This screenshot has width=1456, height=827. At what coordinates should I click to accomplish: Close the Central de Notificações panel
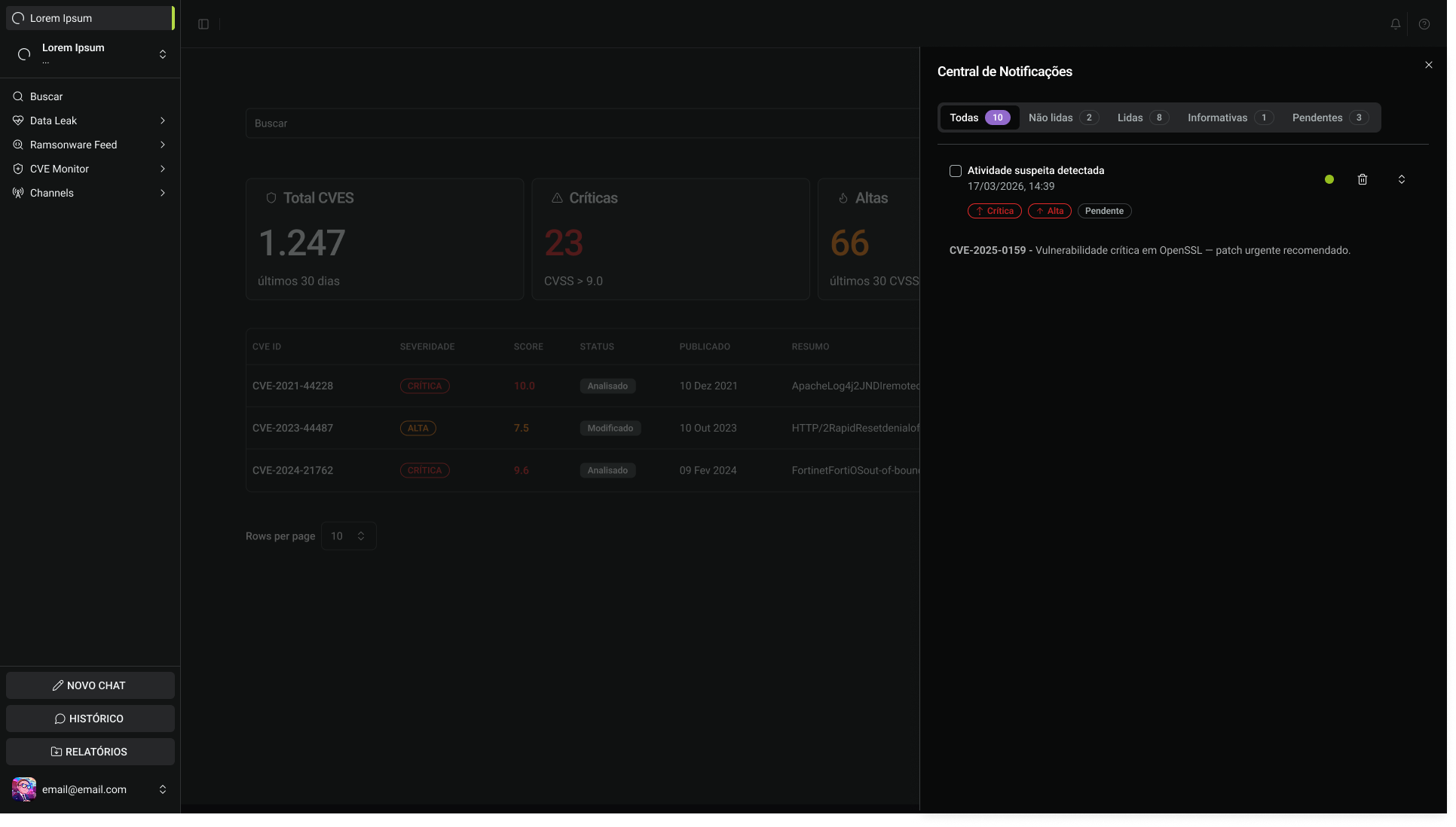click(x=1429, y=65)
